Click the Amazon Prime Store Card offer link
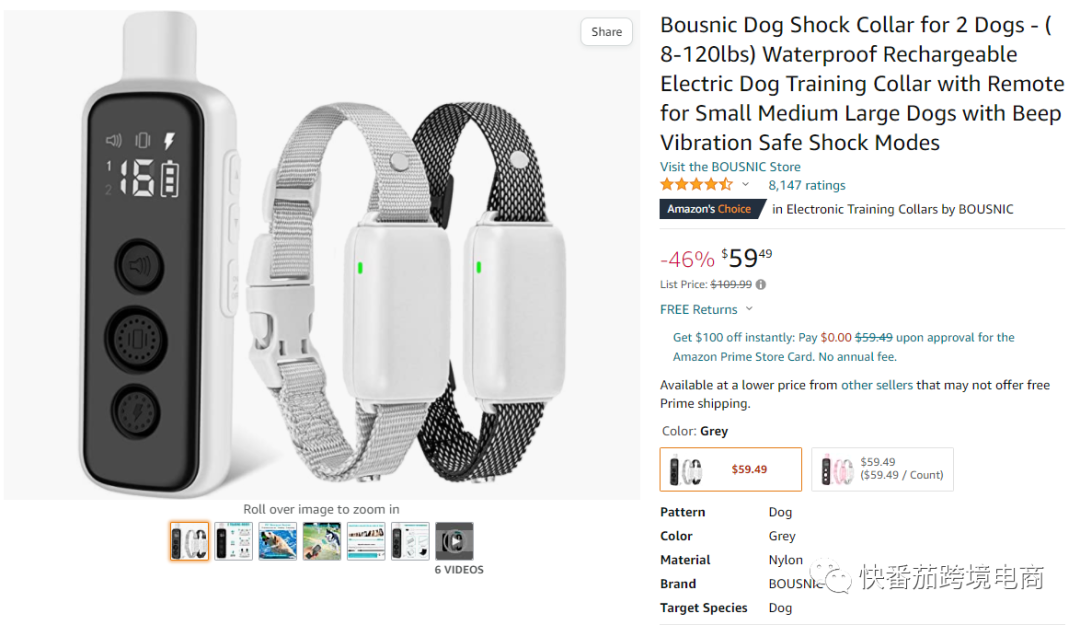Viewport: 1080px width, 625px height. [844, 347]
